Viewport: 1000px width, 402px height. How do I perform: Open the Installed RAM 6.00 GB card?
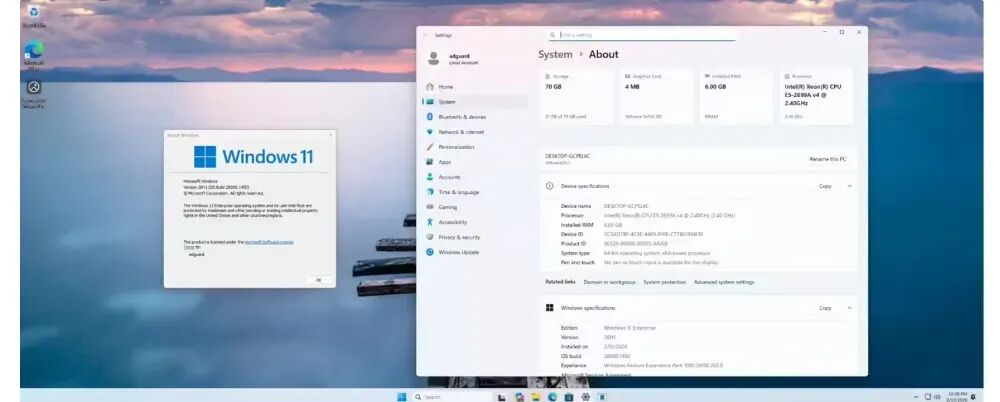point(737,96)
